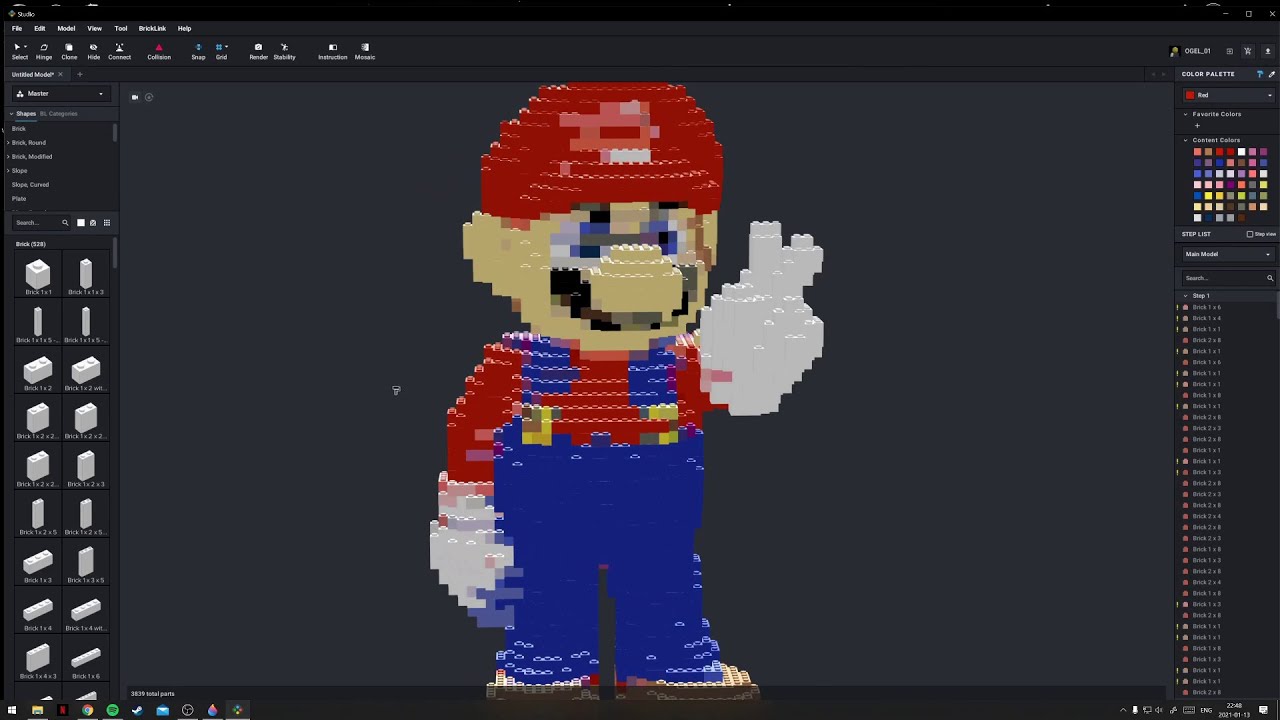Click the viewport reset view icon

(149, 97)
